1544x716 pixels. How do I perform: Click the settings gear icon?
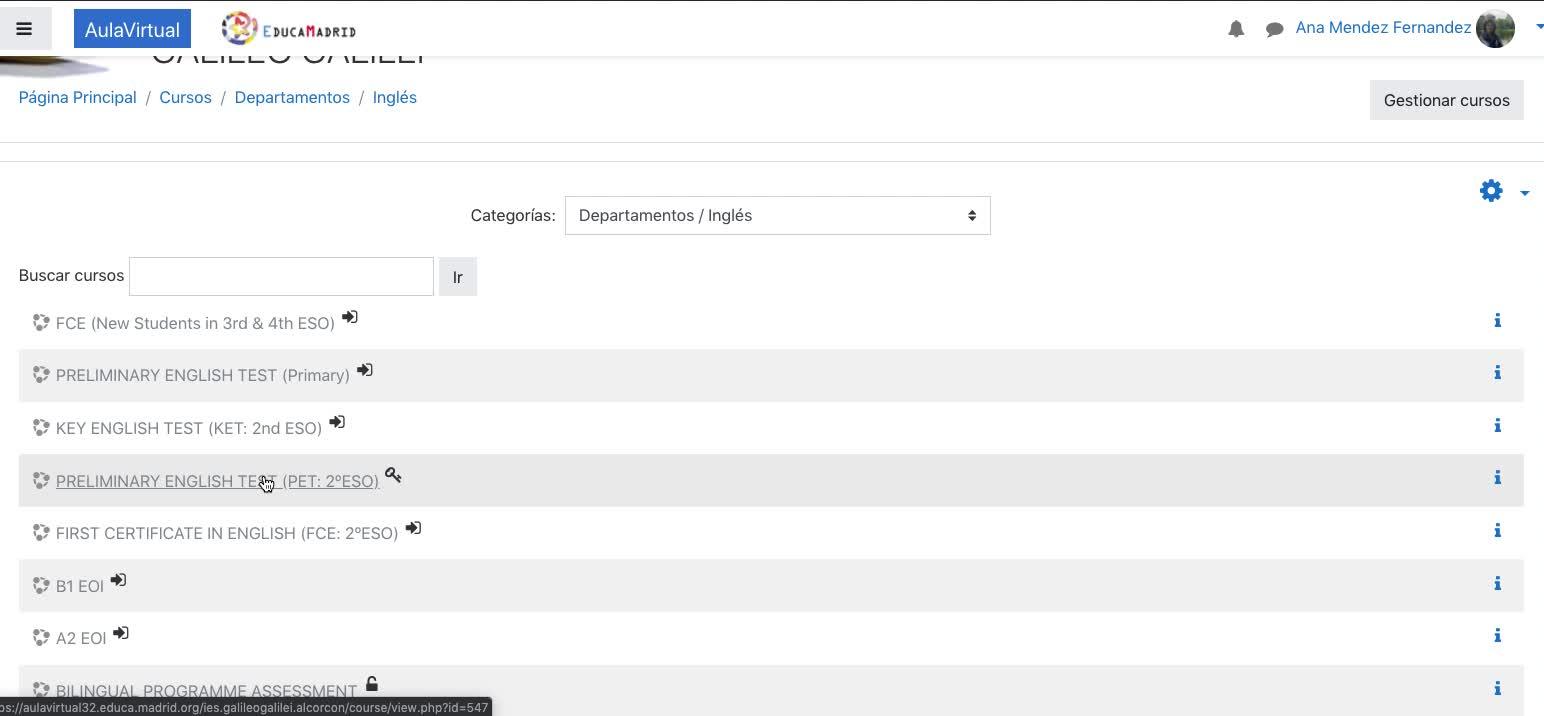pos(1491,191)
